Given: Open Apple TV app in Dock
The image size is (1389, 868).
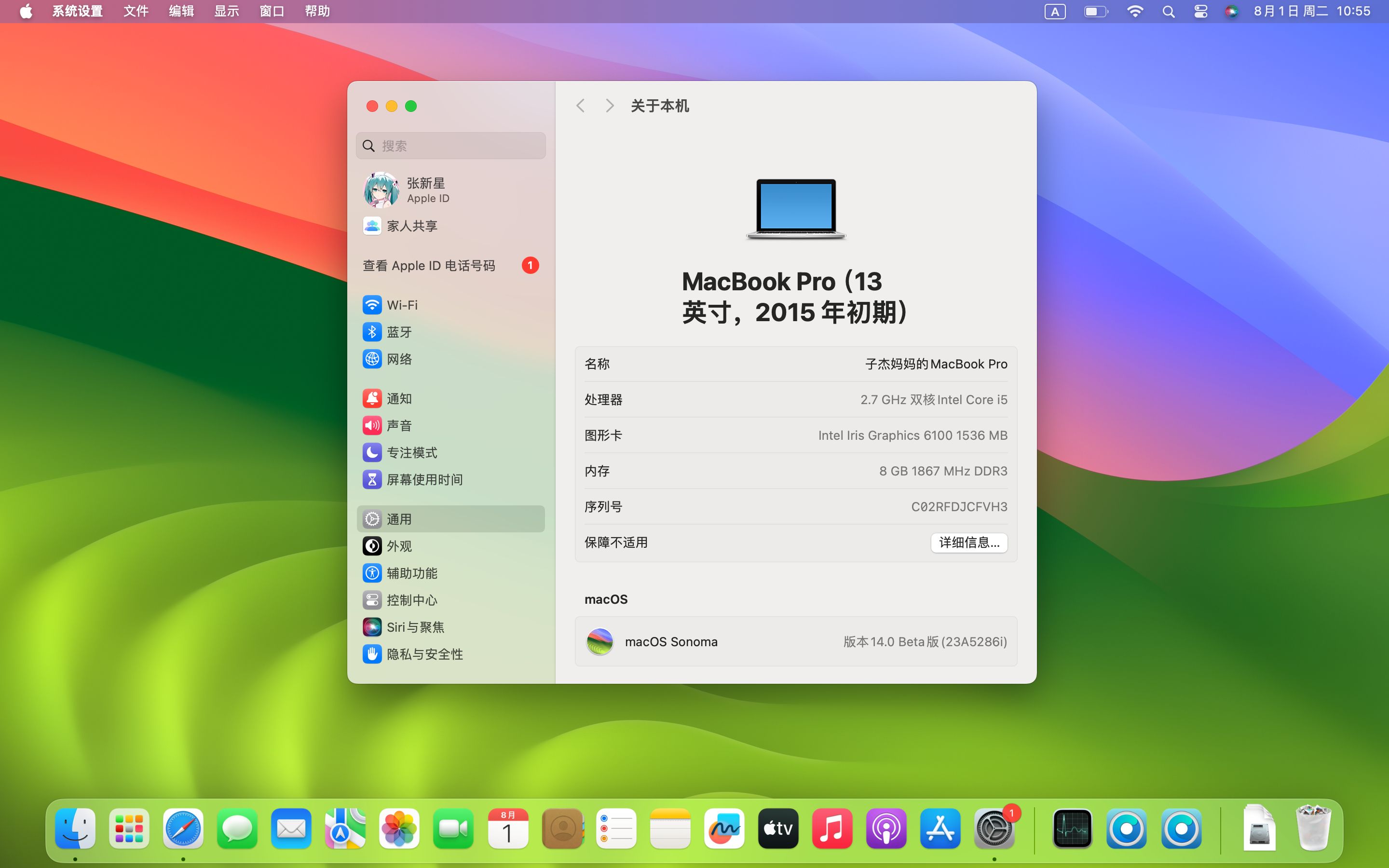Looking at the screenshot, I should [778, 828].
